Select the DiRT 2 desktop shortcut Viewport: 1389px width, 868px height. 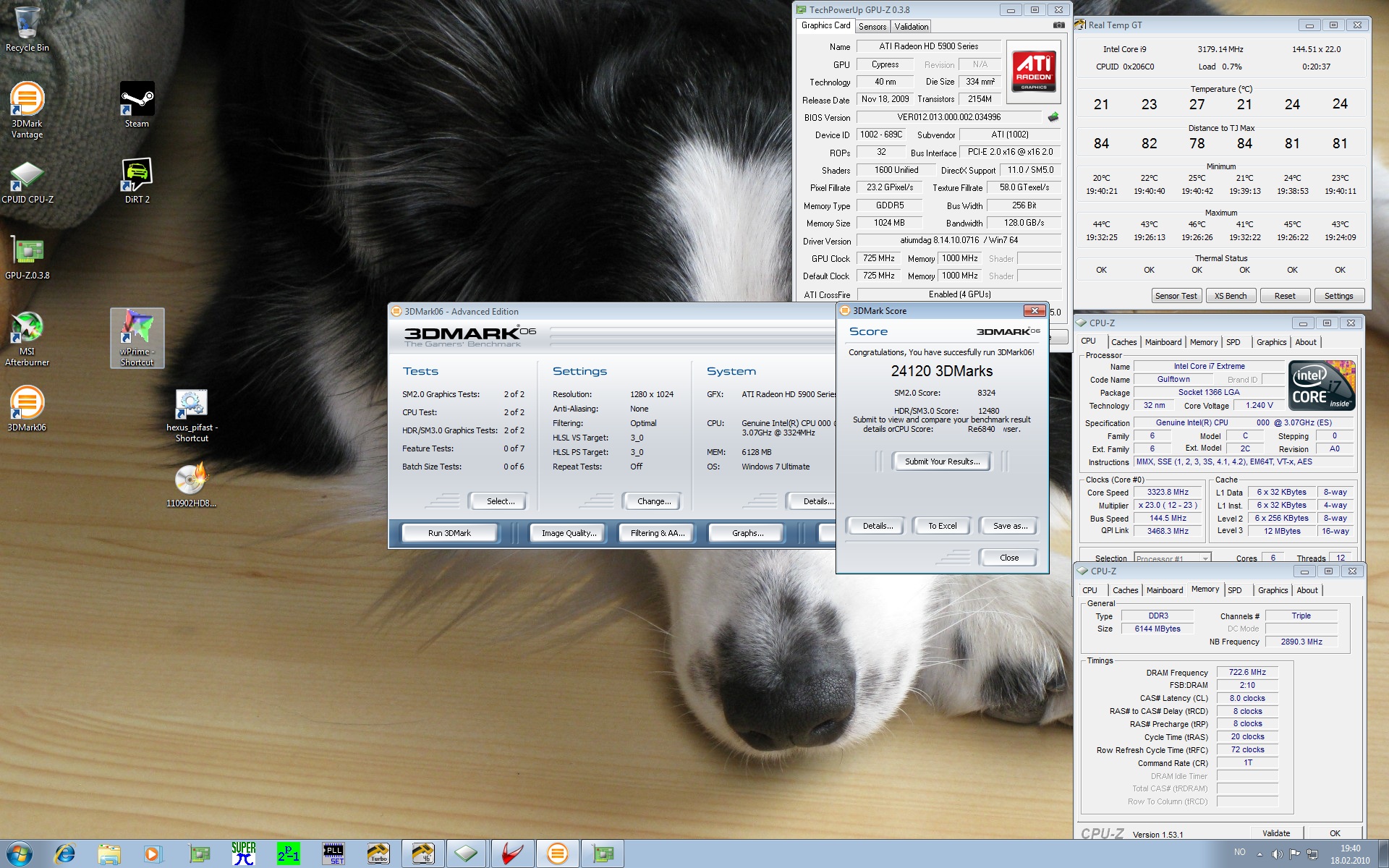137,181
